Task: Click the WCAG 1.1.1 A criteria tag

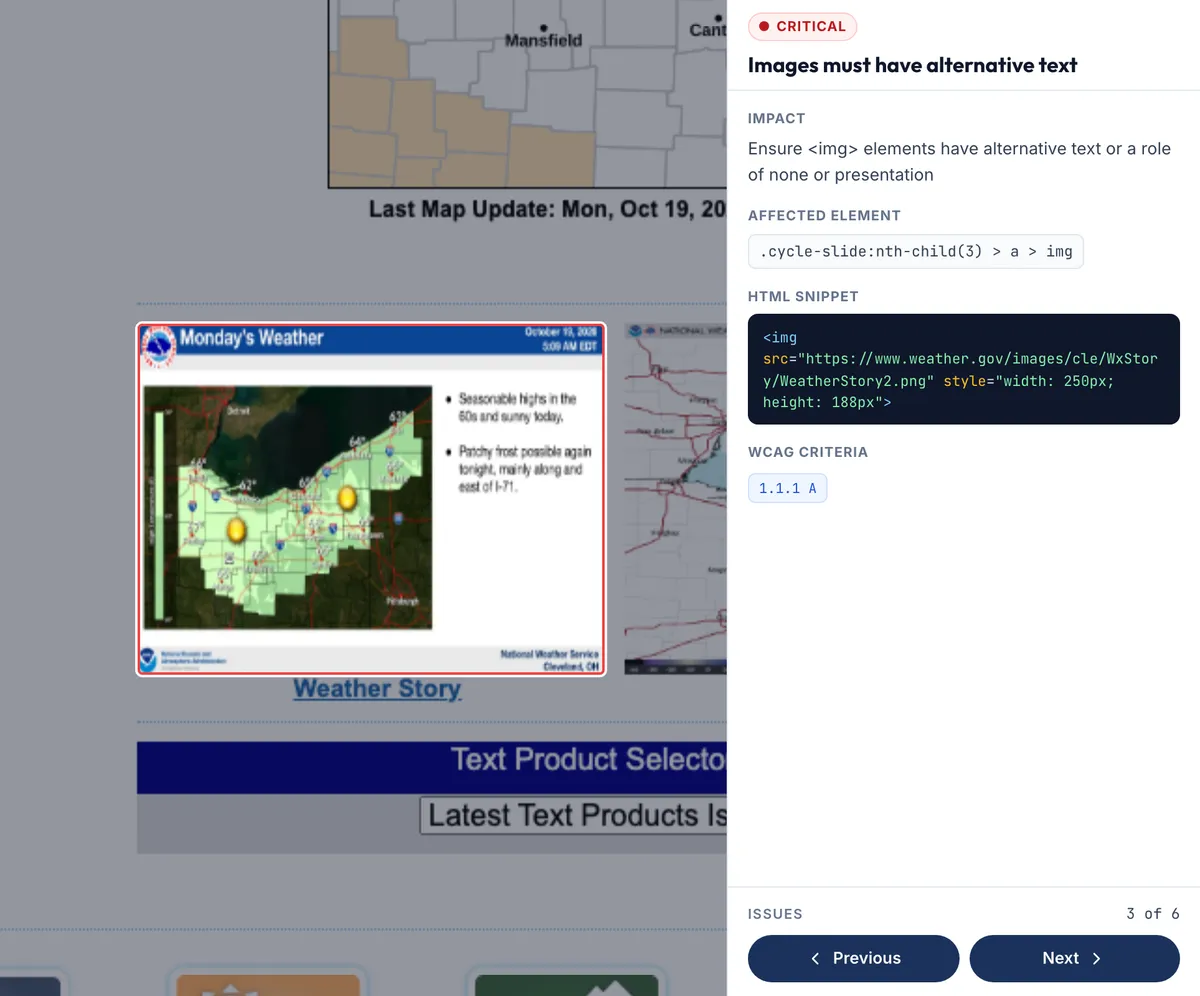Action: (x=787, y=488)
